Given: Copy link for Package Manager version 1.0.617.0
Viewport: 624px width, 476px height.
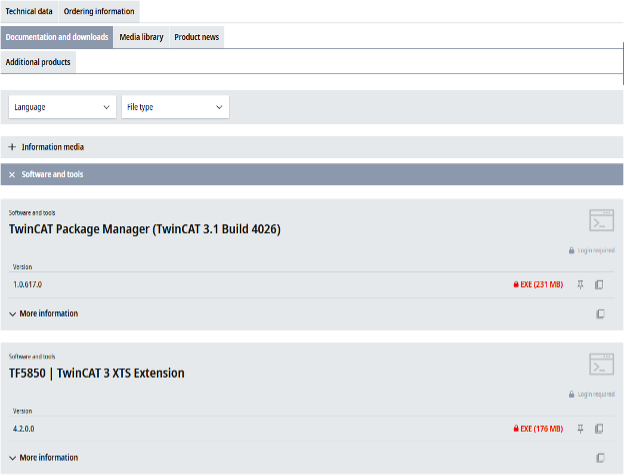Looking at the screenshot, I should 599,285.
